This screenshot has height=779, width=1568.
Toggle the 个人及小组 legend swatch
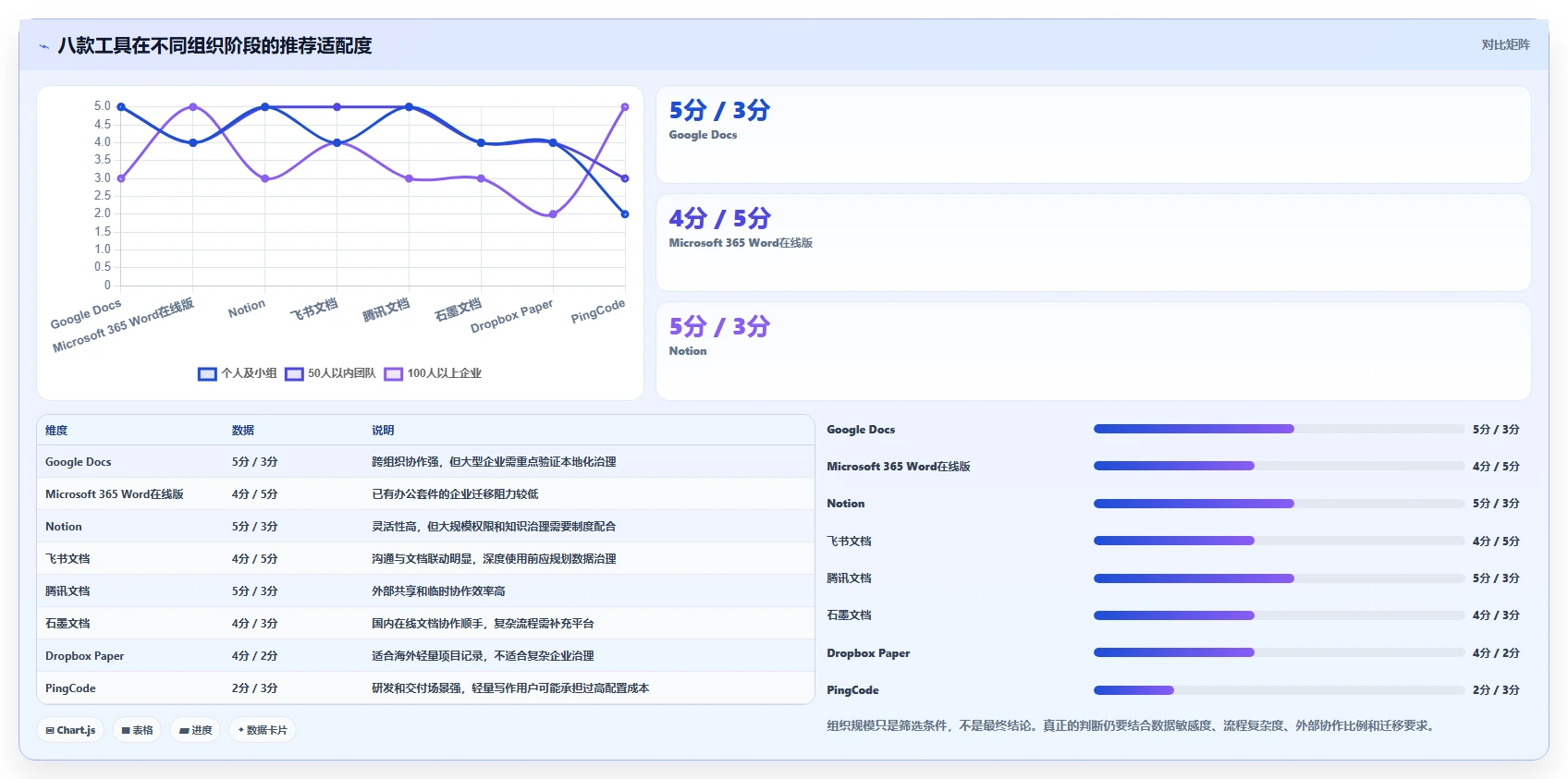tap(207, 373)
